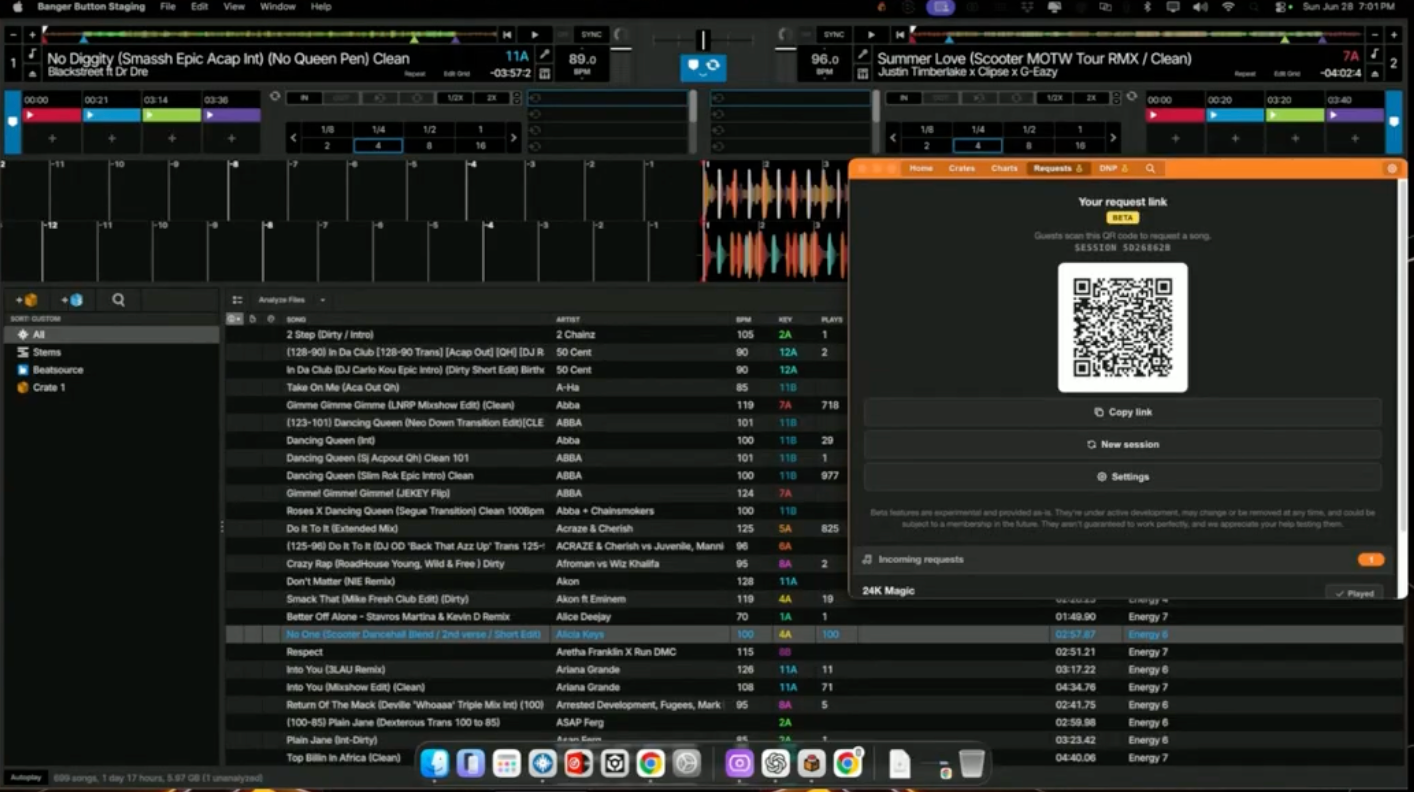Click the Wi-Fi icon in menu bar
The height and width of the screenshot is (792, 1414).
(1228, 7)
